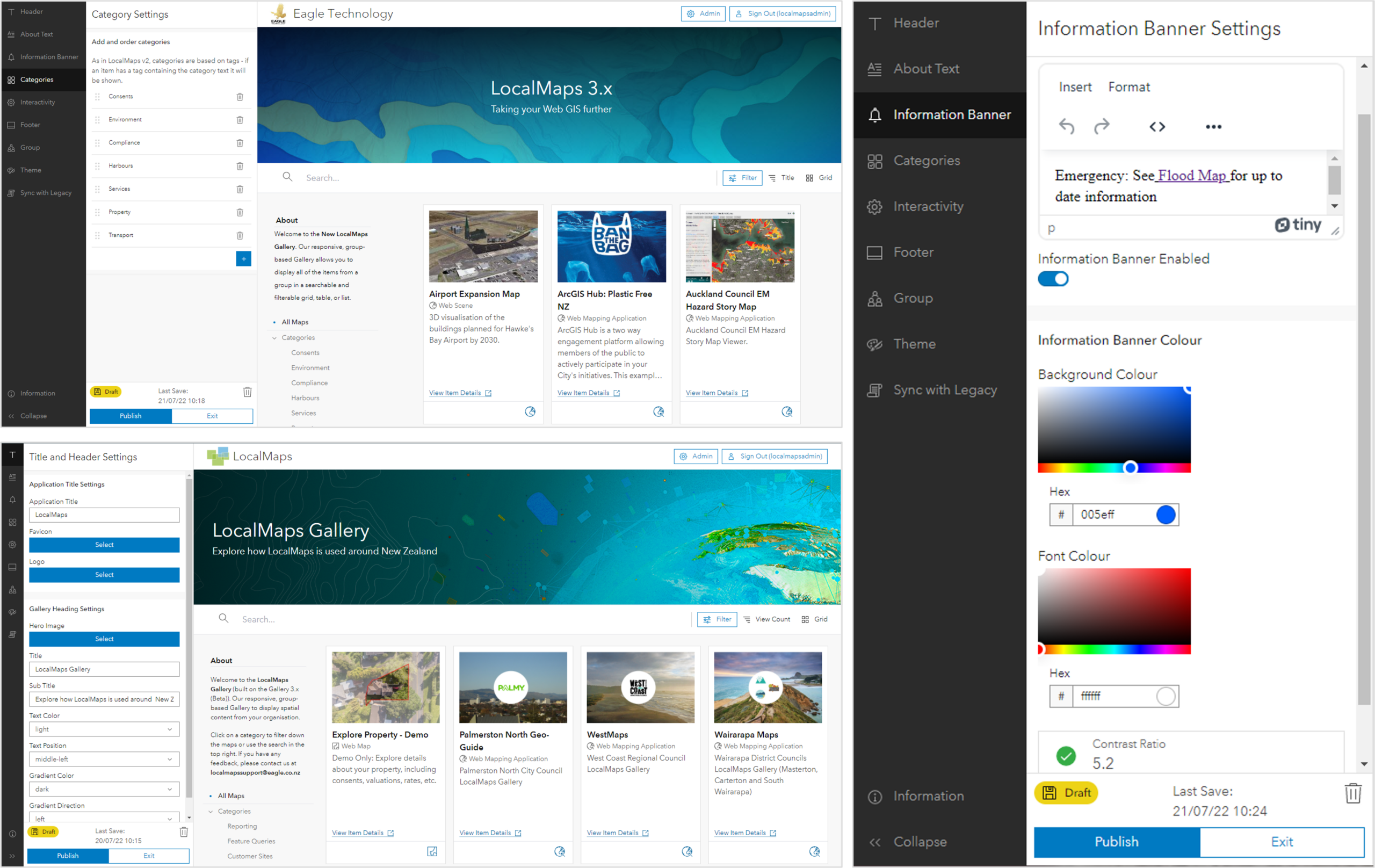This screenshot has height=868, width=1375.
Task: Click the Application Title input containing LocalMaps
Action: 104,515
